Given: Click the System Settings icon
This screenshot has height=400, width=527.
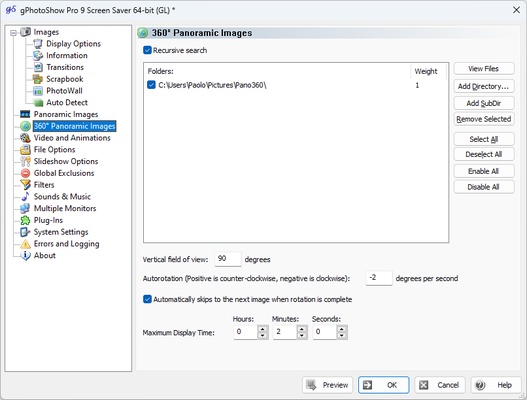Looking at the screenshot, I should (x=25, y=232).
